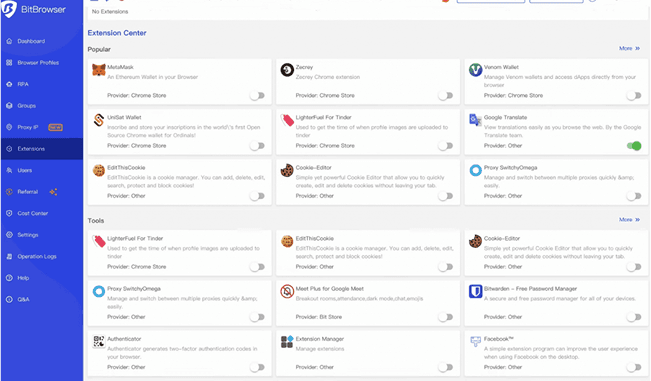651x381 pixels.
Task: Click the Proxy SwitchyOmega icon in the Tools section
Action: [x=99, y=291]
